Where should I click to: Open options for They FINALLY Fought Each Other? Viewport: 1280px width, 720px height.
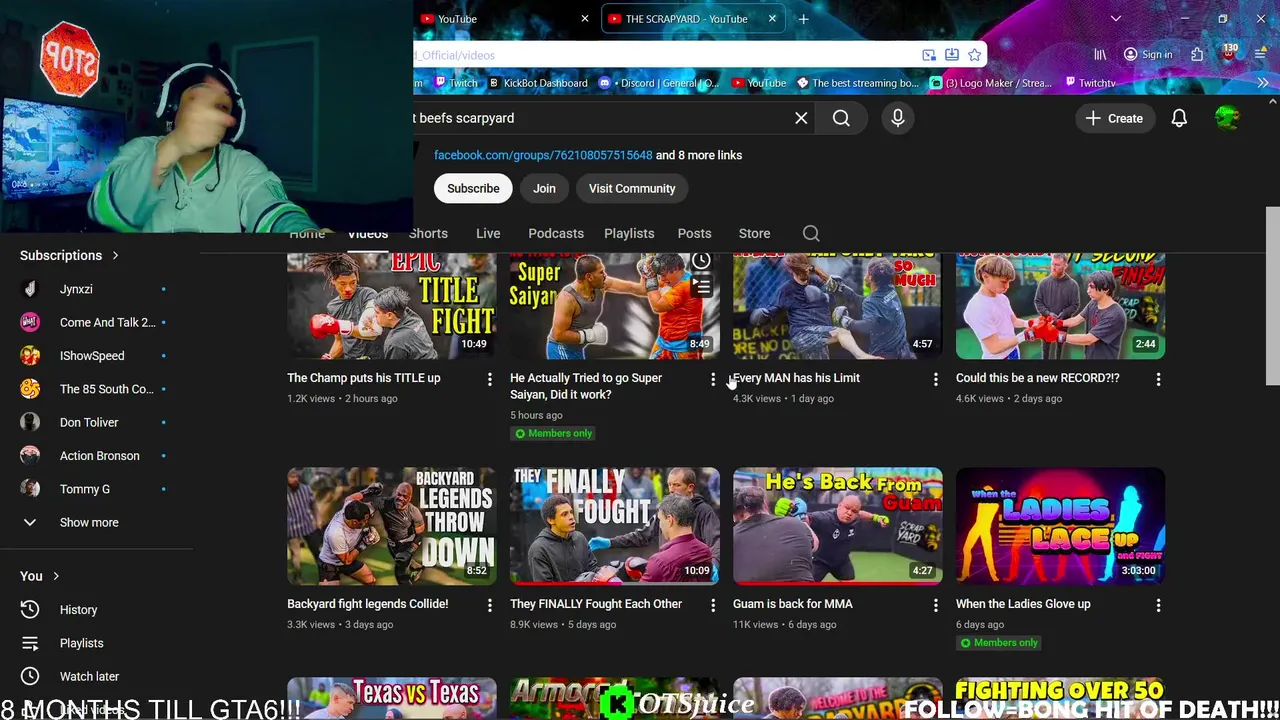click(712, 605)
